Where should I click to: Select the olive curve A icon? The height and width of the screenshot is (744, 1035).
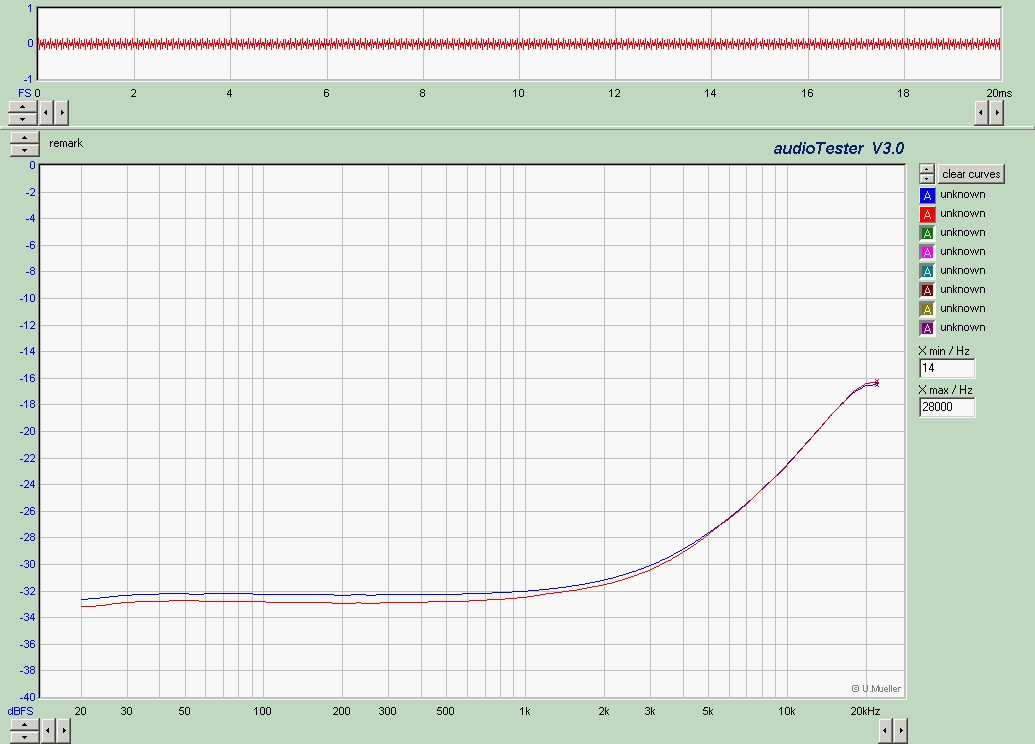click(927, 310)
